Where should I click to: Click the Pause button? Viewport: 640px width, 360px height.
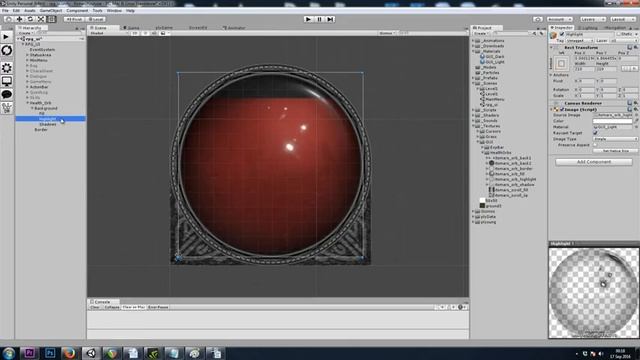point(320,19)
